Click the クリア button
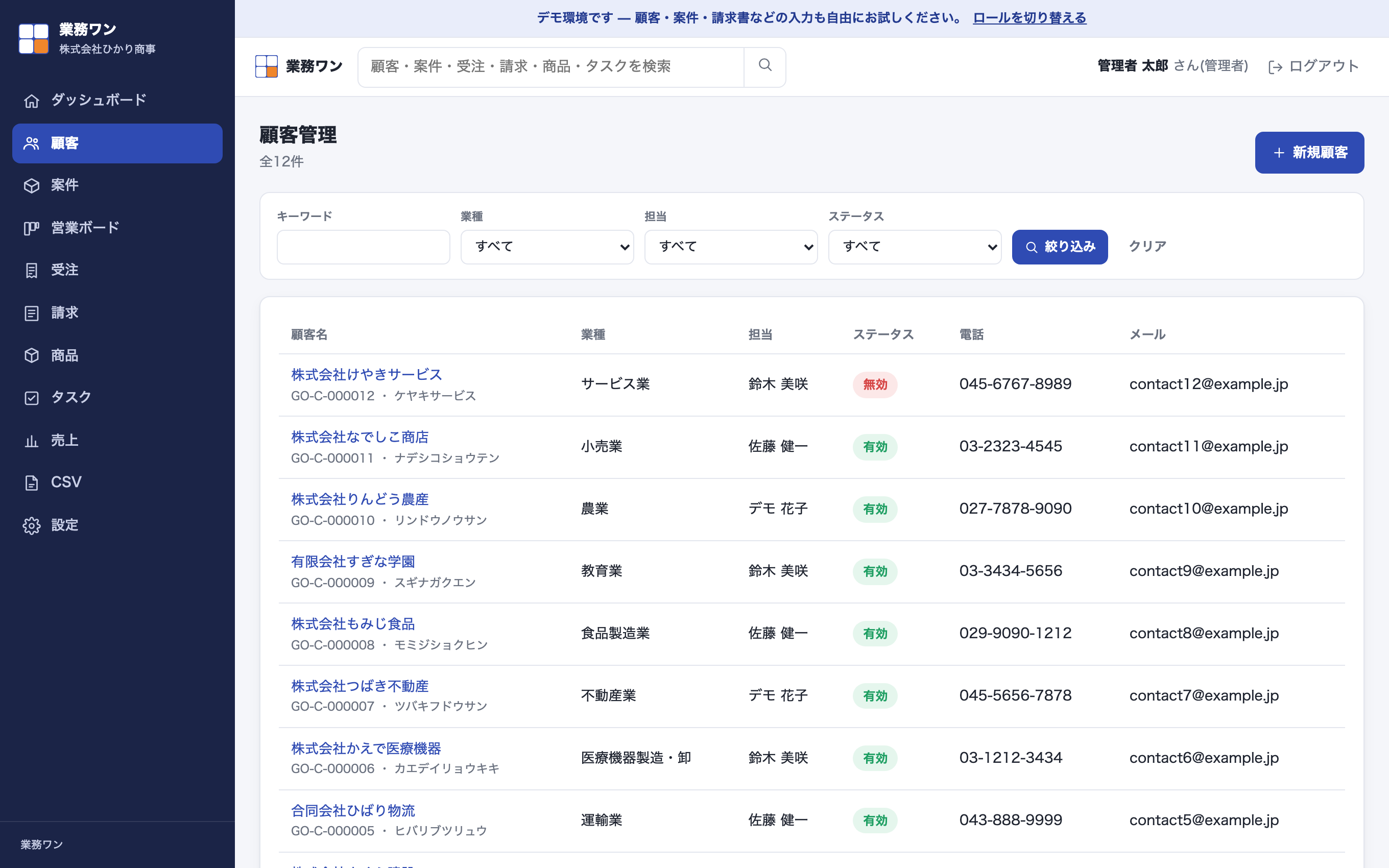The width and height of the screenshot is (1389, 868). pyautogui.click(x=1147, y=247)
